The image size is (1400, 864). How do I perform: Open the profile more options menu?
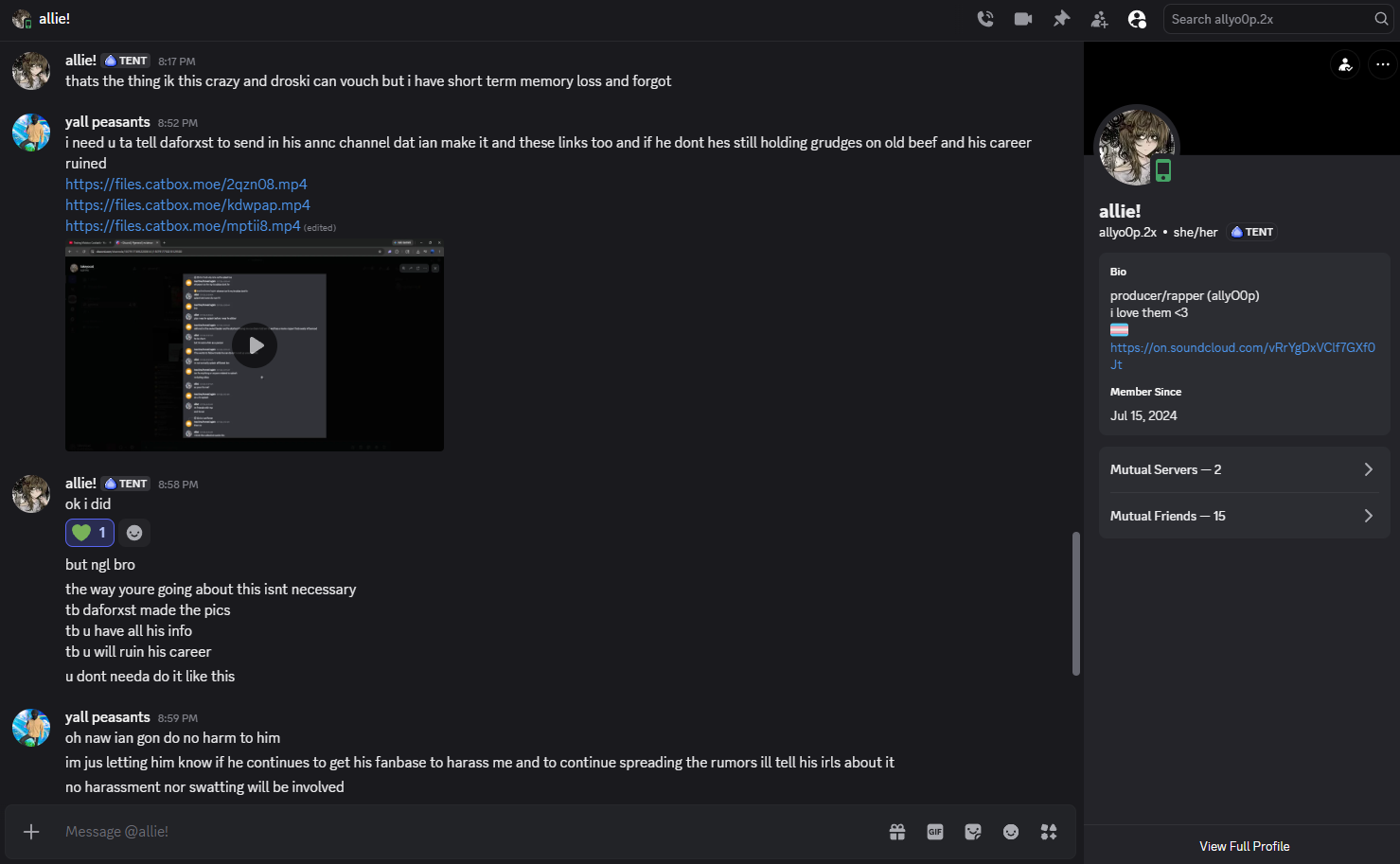tap(1383, 64)
